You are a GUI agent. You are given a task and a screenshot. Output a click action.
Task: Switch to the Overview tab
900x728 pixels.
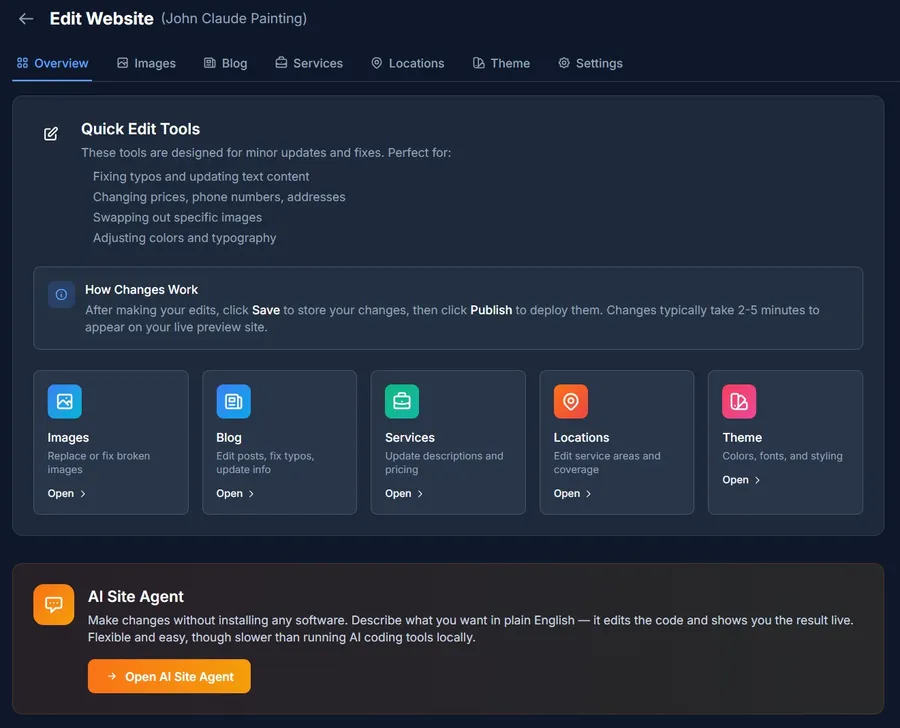pyautogui.click(x=53, y=63)
